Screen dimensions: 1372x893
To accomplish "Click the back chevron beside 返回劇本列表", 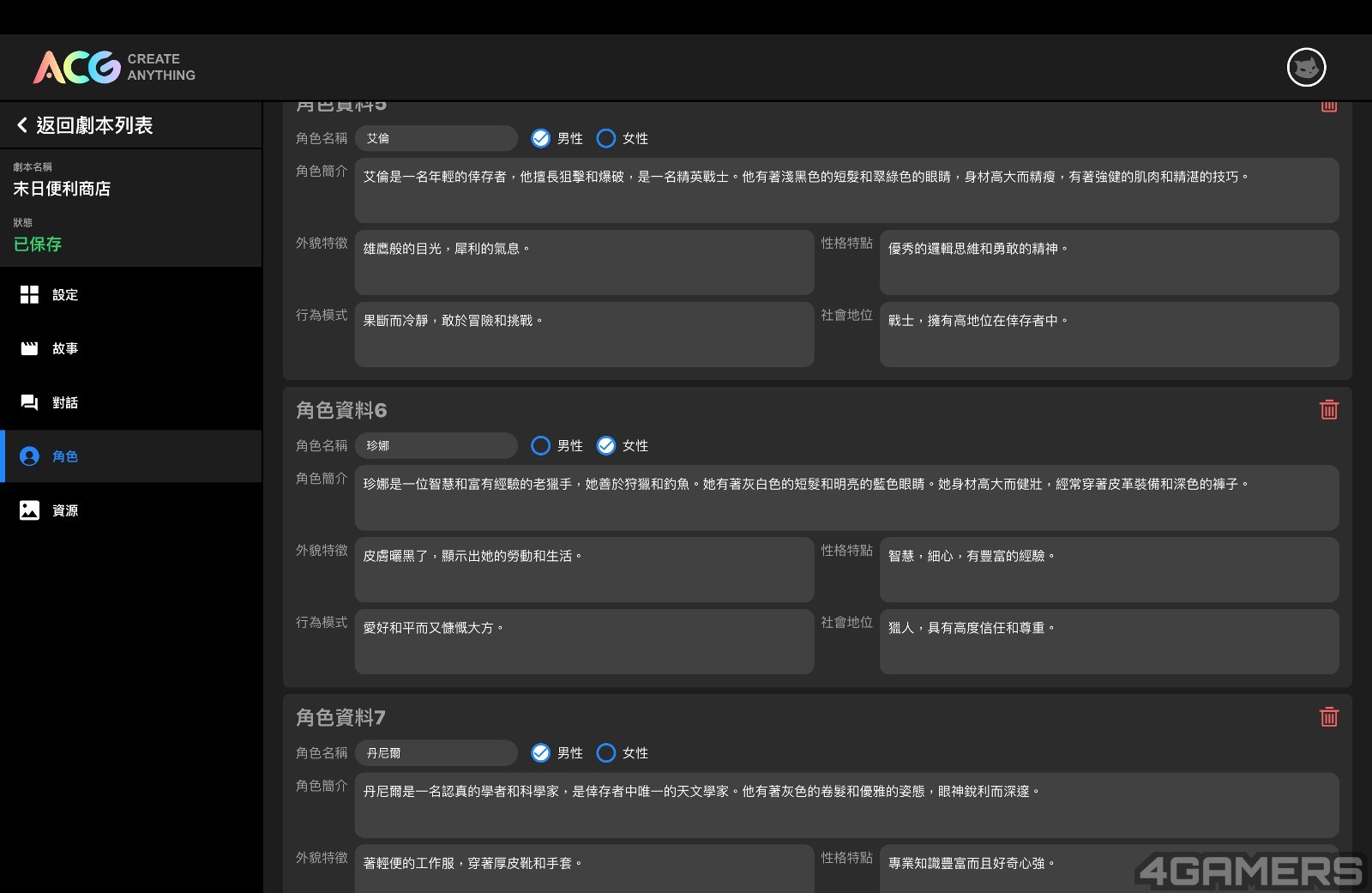I will (22, 125).
